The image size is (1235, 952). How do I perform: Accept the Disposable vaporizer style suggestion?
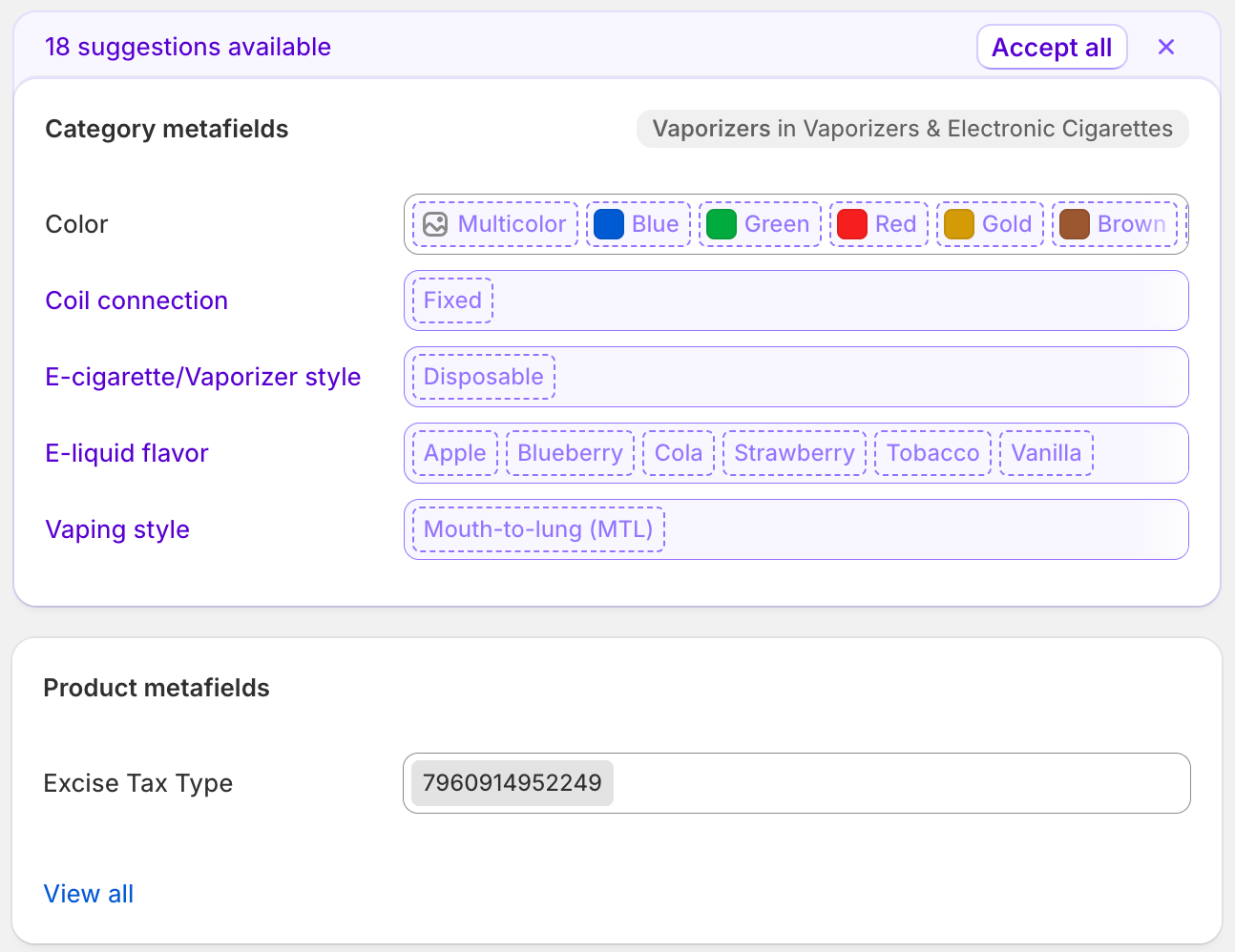tap(484, 377)
